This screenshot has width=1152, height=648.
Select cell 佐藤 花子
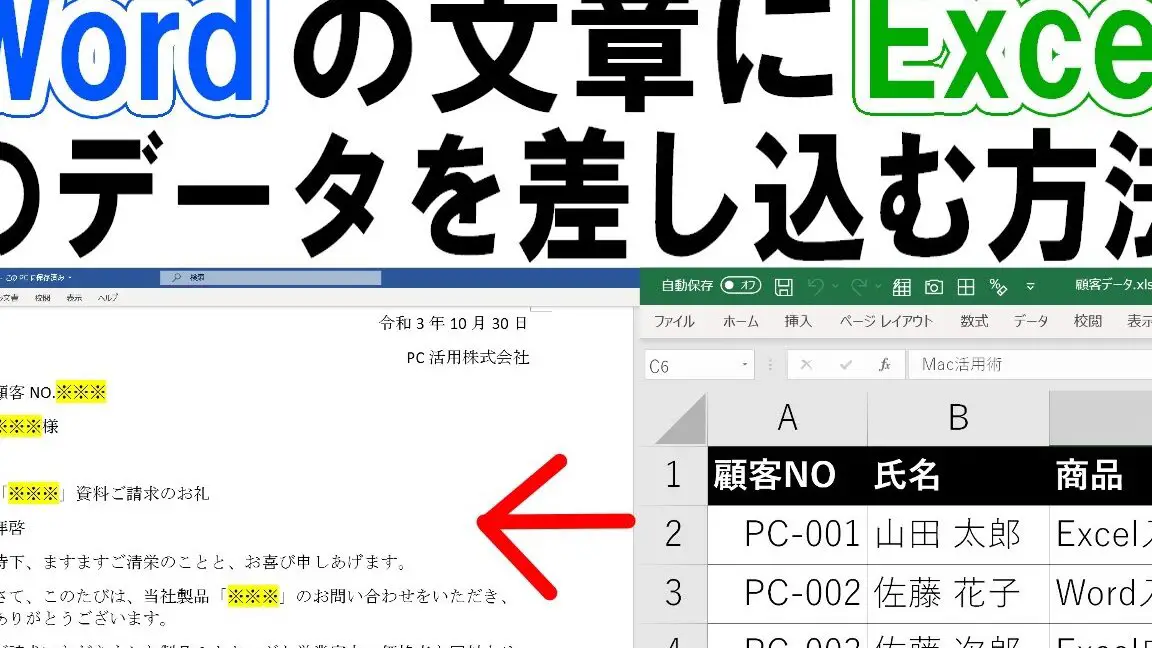[x=958, y=593]
